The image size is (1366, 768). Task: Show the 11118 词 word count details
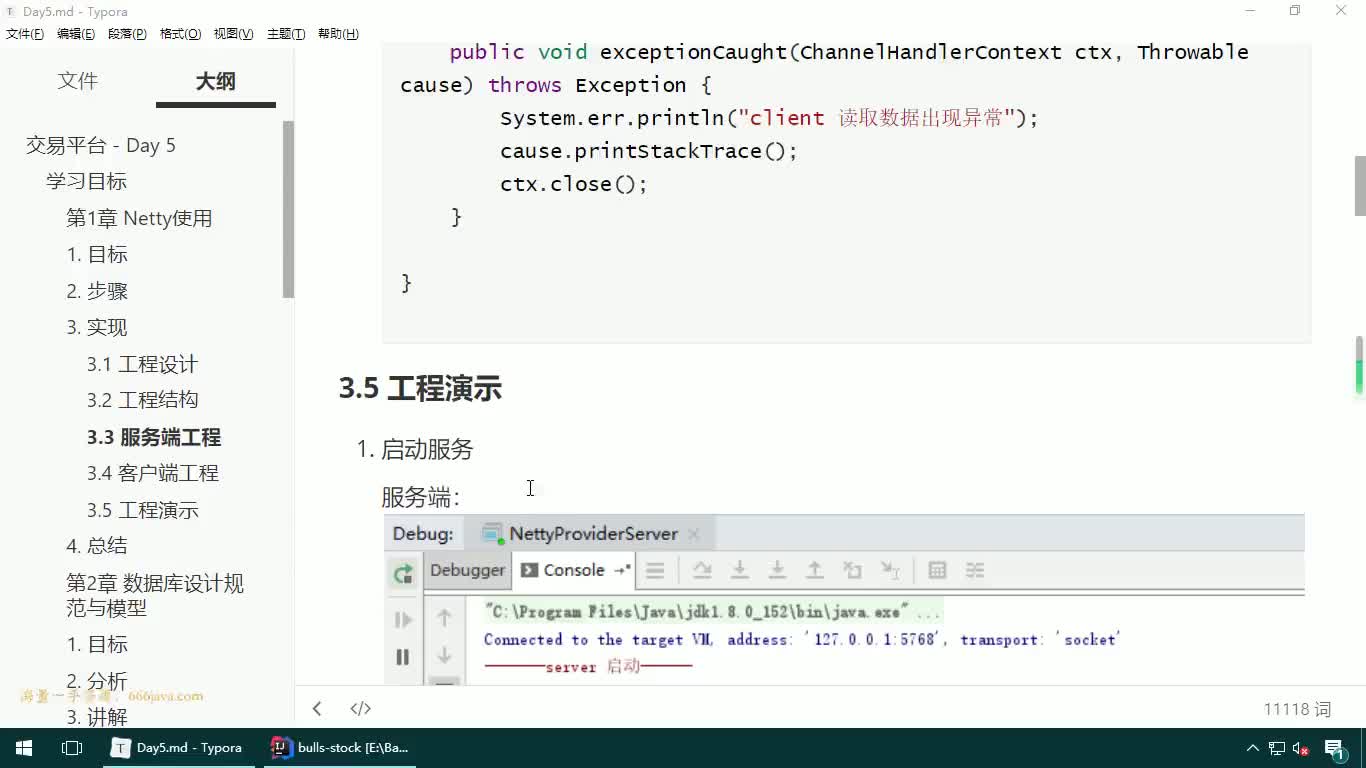click(1297, 709)
